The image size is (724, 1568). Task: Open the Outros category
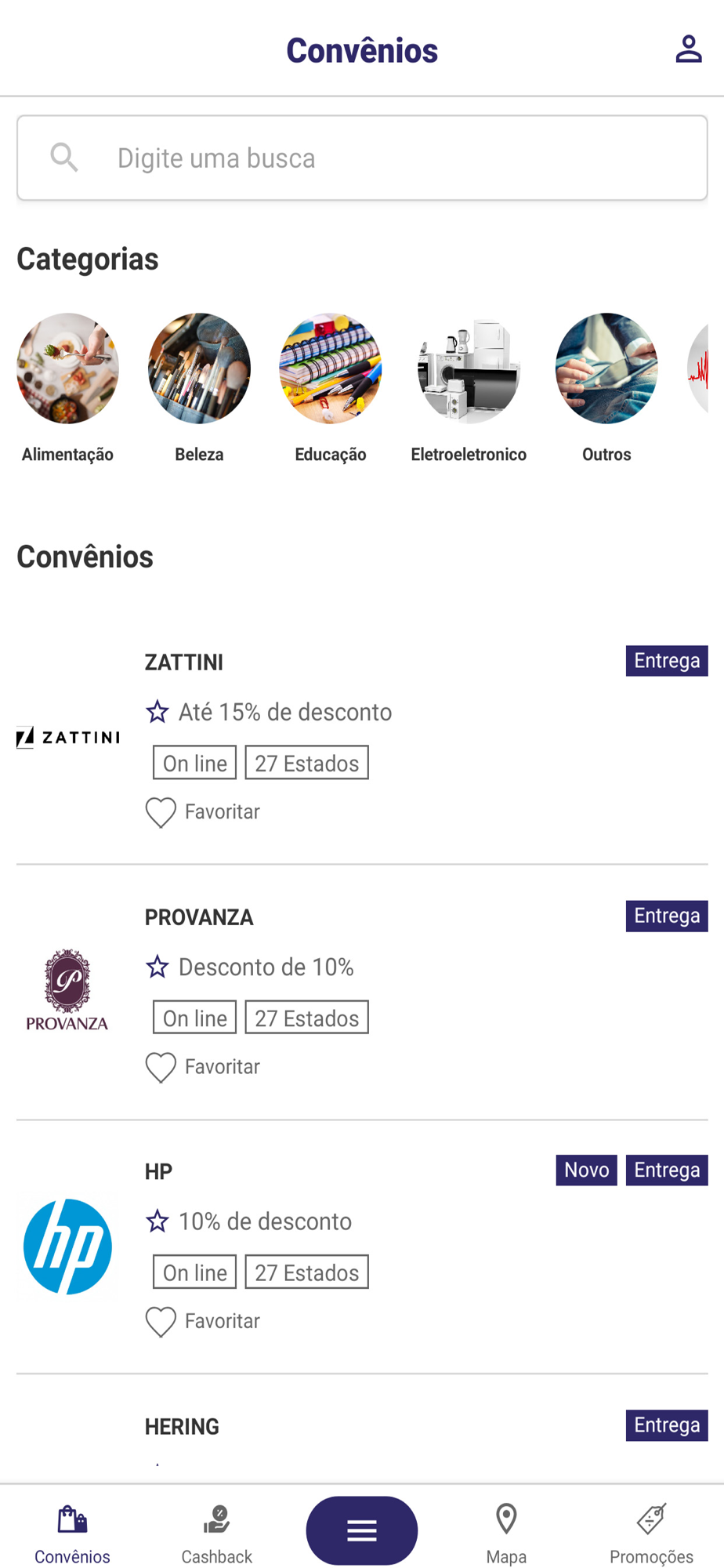(x=606, y=368)
